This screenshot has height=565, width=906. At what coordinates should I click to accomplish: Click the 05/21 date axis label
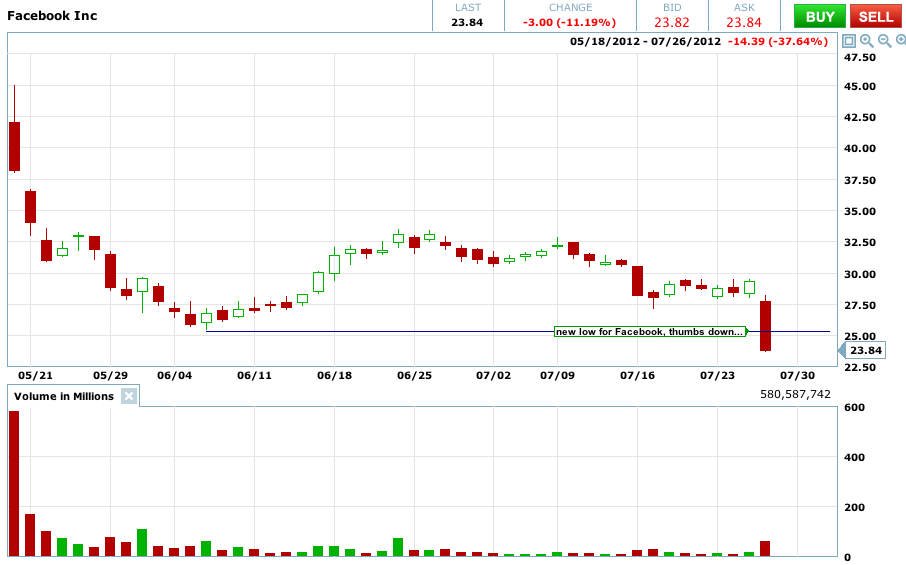[35, 376]
